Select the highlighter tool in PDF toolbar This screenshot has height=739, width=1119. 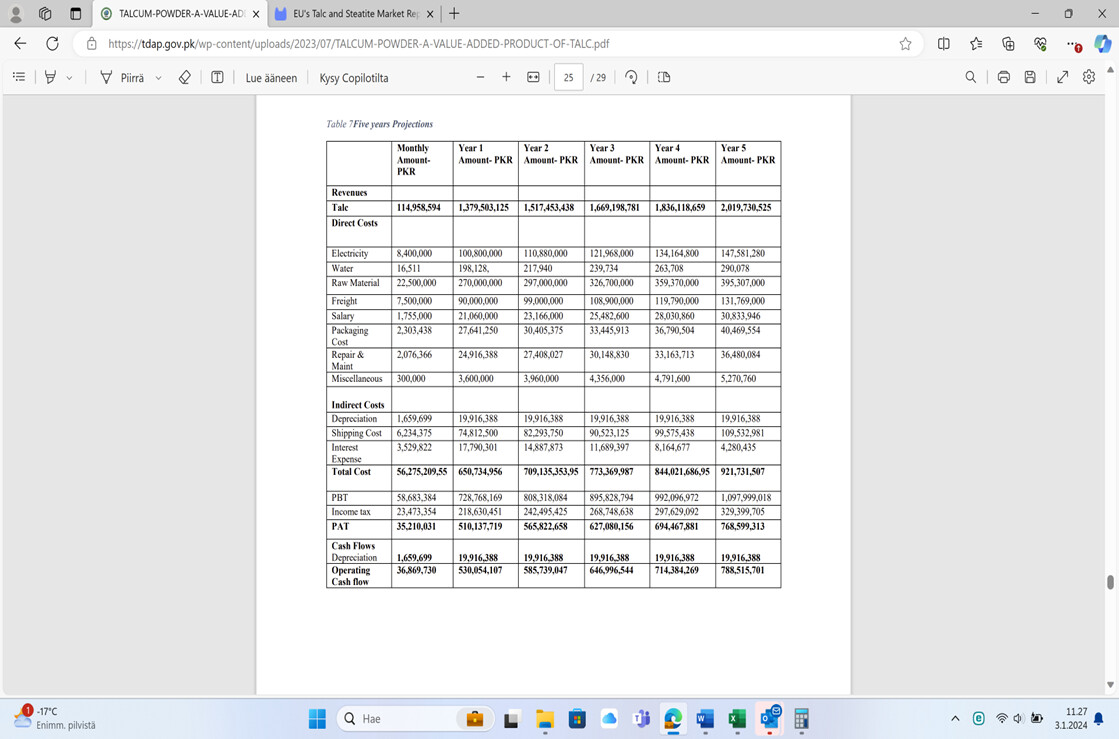click(x=50, y=77)
